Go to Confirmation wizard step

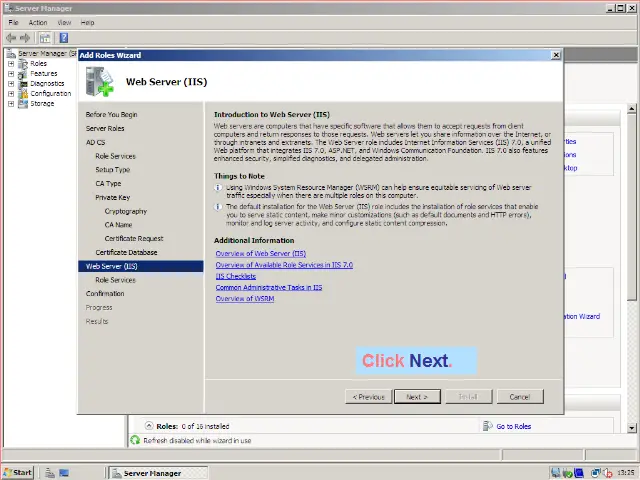point(105,294)
